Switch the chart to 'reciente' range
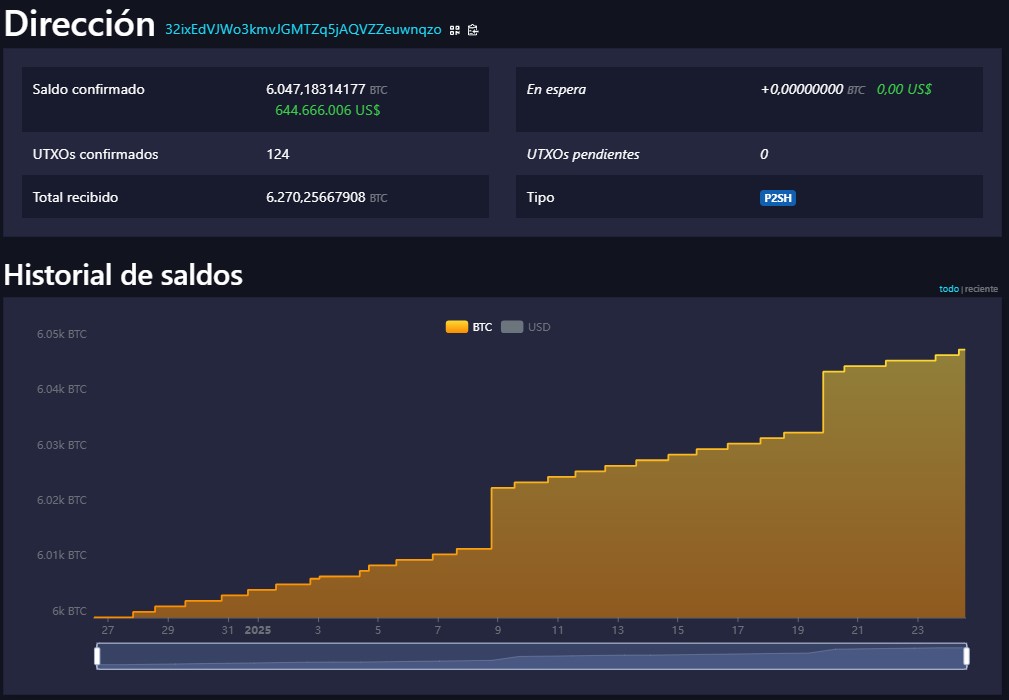 pos(981,289)
